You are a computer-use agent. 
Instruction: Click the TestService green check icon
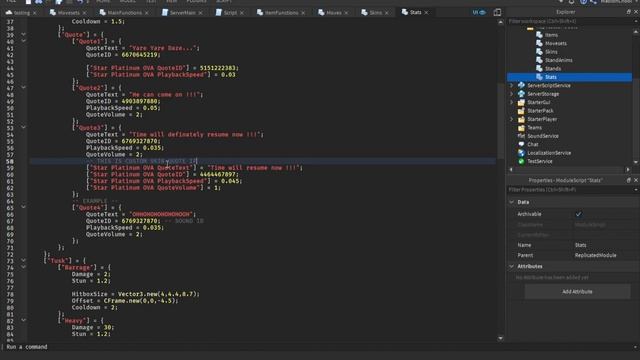[x=521, y=161]
